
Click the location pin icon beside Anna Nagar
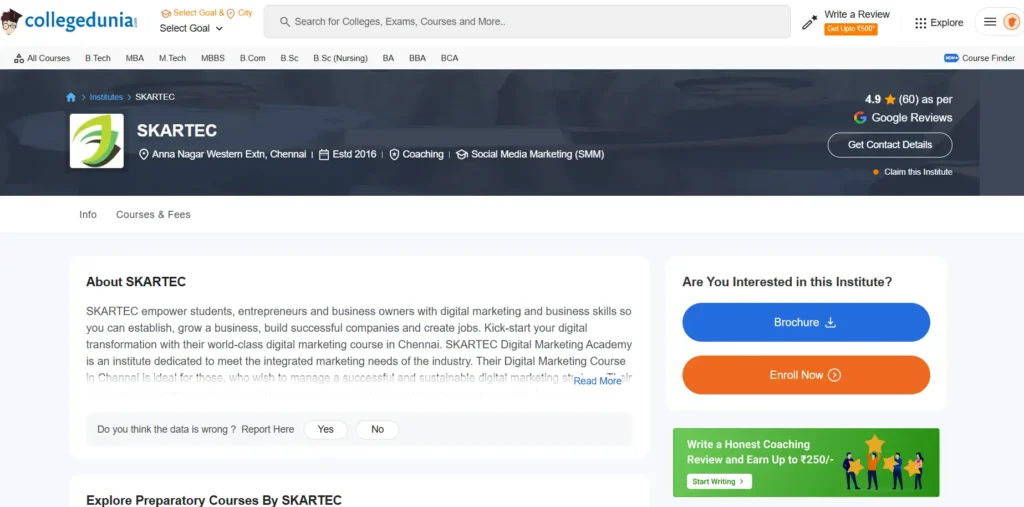click(144, 155)
